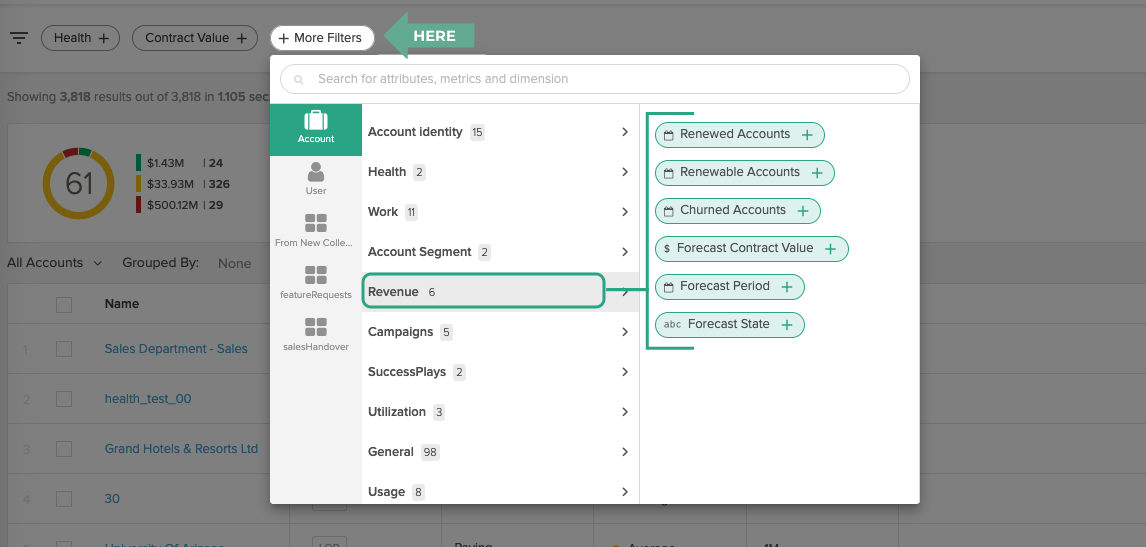This screenshot has height=547, width=1146.
Task: Focus the attribute search field
Action: click(x=595, y=79)
